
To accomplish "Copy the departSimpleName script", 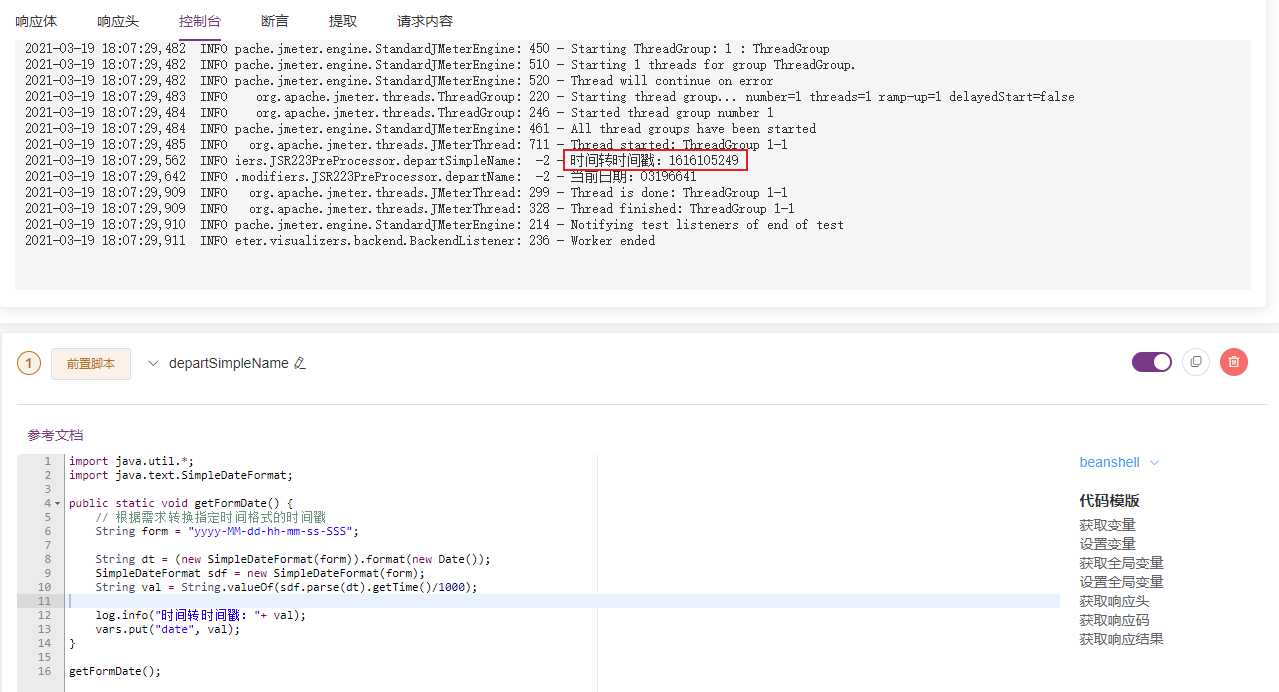I will [x=1196, y=362].
